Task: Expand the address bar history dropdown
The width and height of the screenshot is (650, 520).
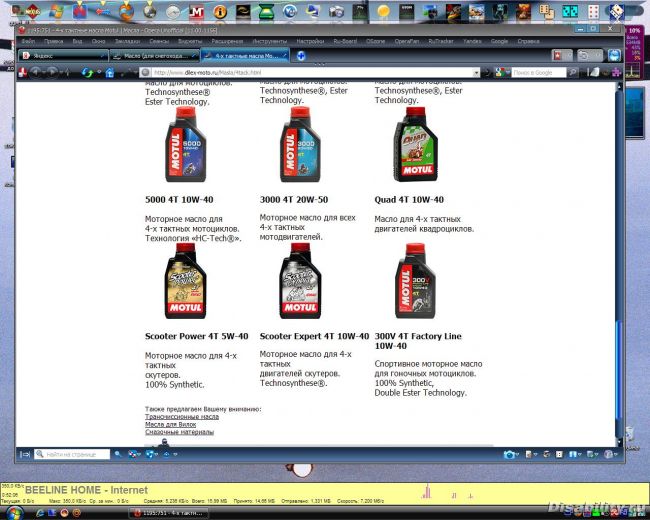Action: tap(476, 73)
